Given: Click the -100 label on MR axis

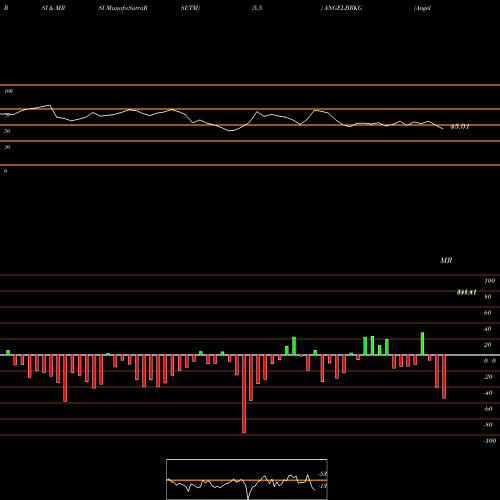Looking at the screenshot, I should pyautogui.click(x=490, y=441).
